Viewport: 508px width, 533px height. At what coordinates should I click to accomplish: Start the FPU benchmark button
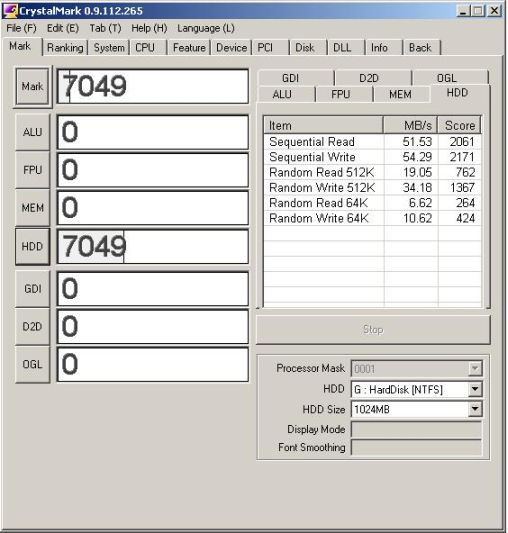click(x=33, y=170)
